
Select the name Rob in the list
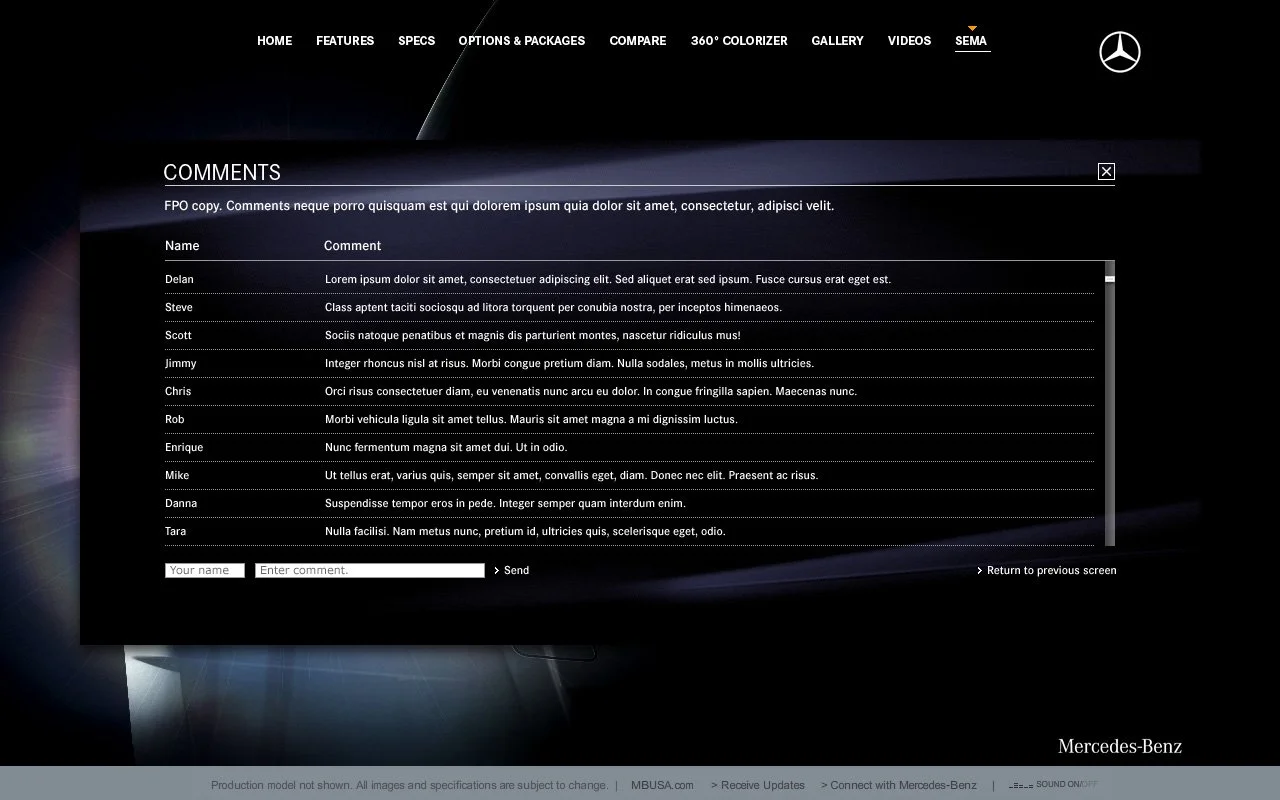tap(175, 419)
